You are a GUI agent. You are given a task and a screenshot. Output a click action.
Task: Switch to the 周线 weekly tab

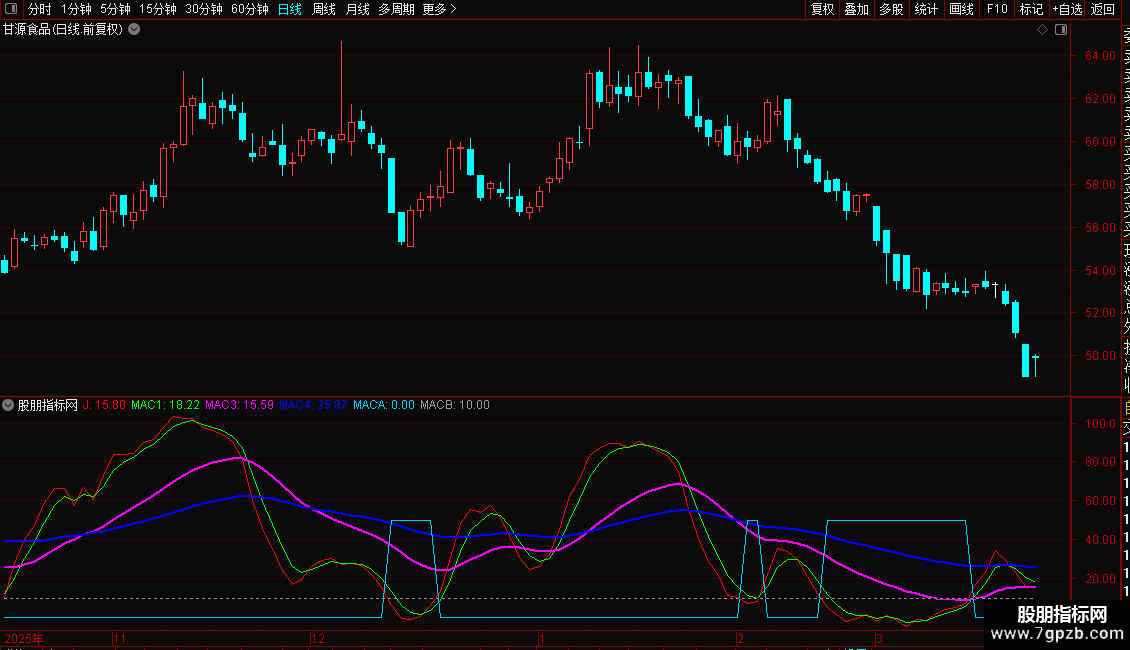click(324, 9)
